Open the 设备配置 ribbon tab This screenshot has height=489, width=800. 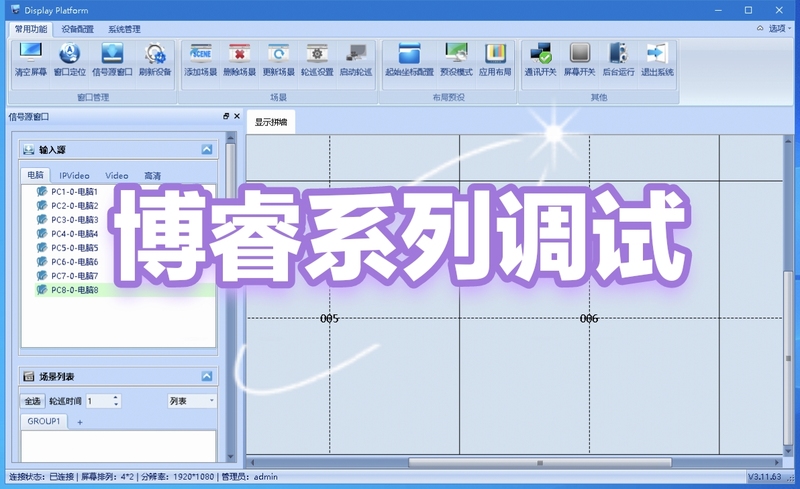coord(78,29)
